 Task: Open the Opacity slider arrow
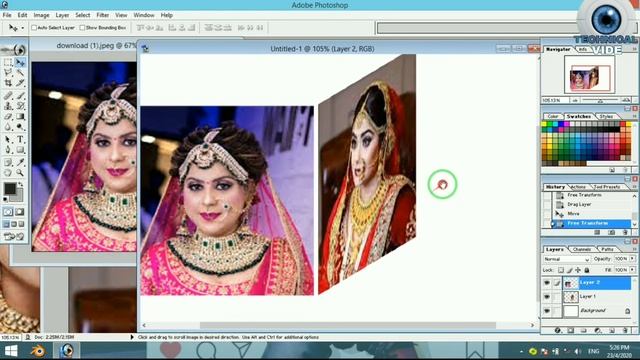click(632, 259)
